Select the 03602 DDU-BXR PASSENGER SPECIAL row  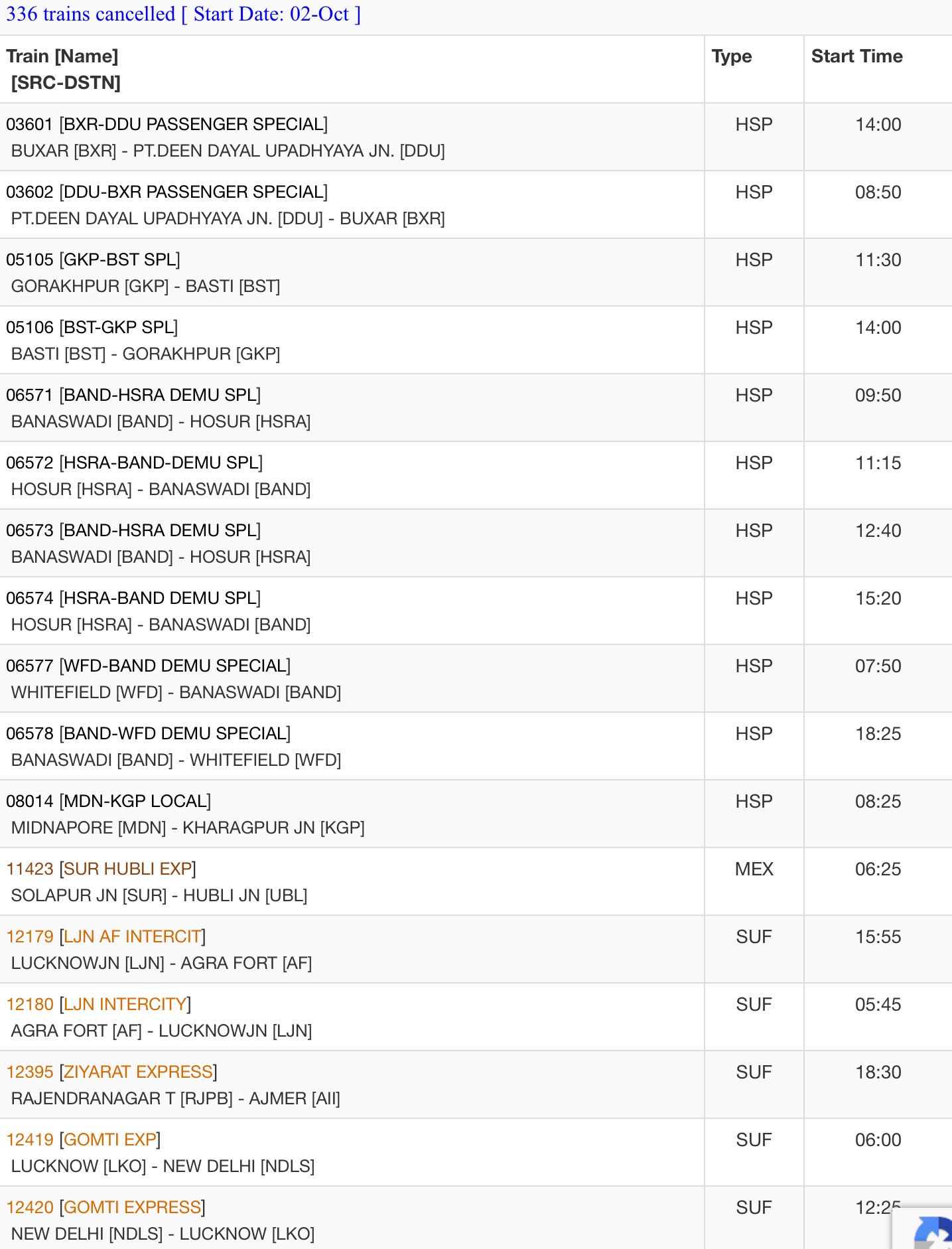tap(167, 192)
